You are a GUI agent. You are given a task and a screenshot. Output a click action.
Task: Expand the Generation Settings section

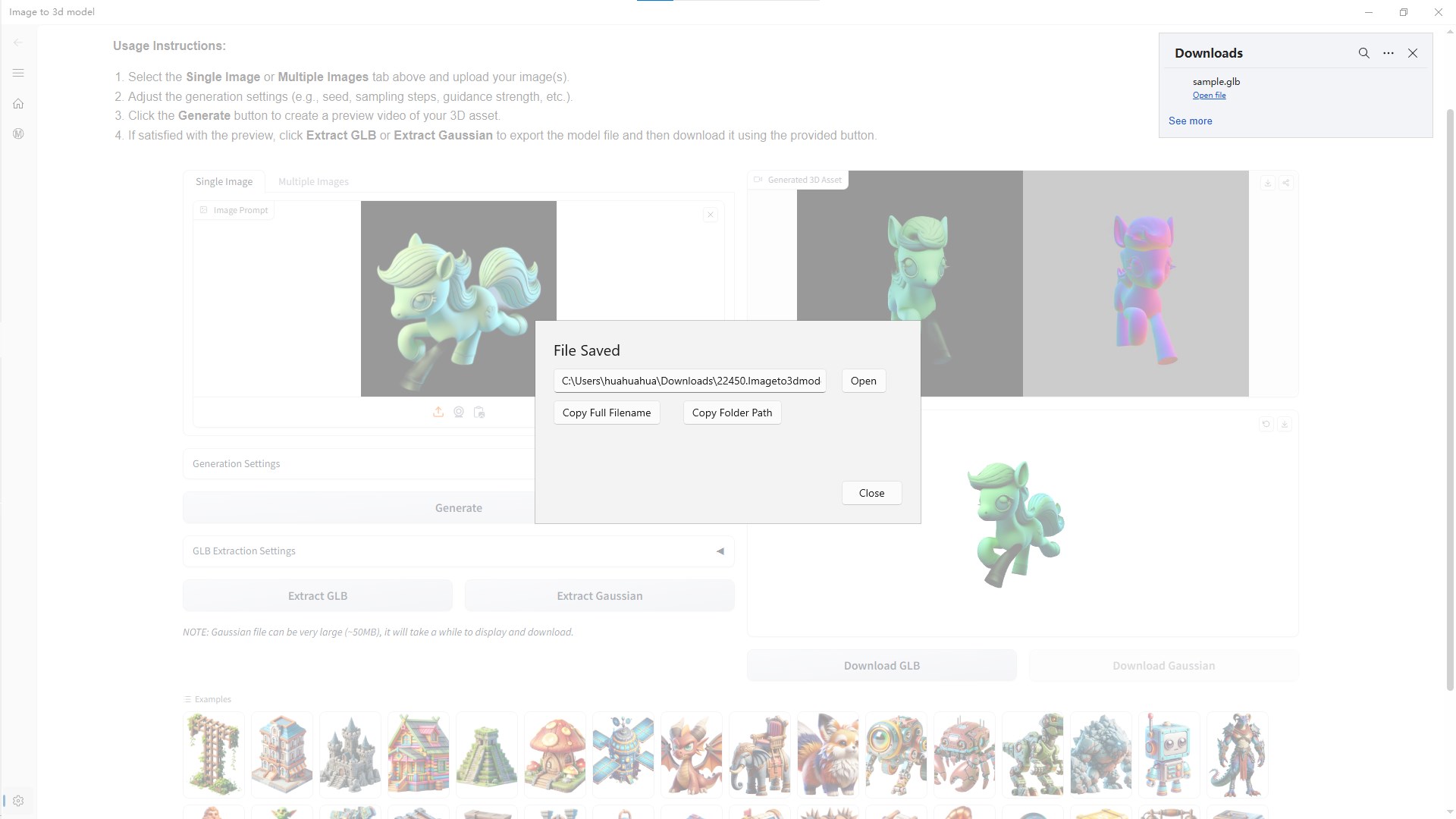236,463
